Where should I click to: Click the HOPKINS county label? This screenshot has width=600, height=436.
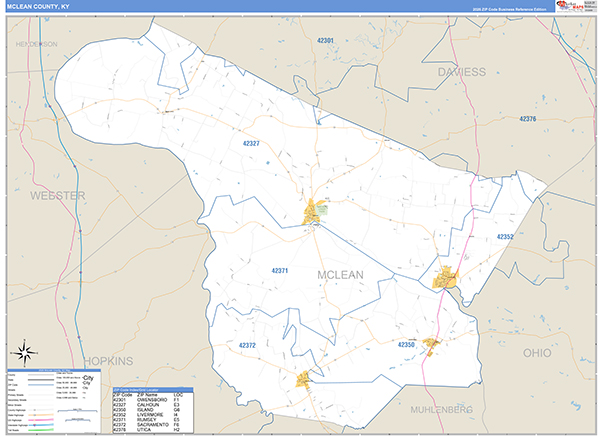coord(107,359)
